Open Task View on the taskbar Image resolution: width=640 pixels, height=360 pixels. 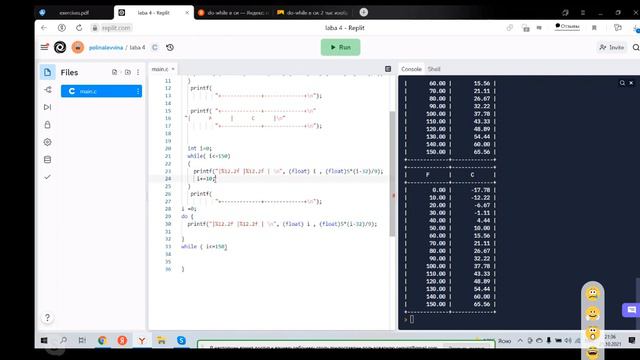(82, 340)
